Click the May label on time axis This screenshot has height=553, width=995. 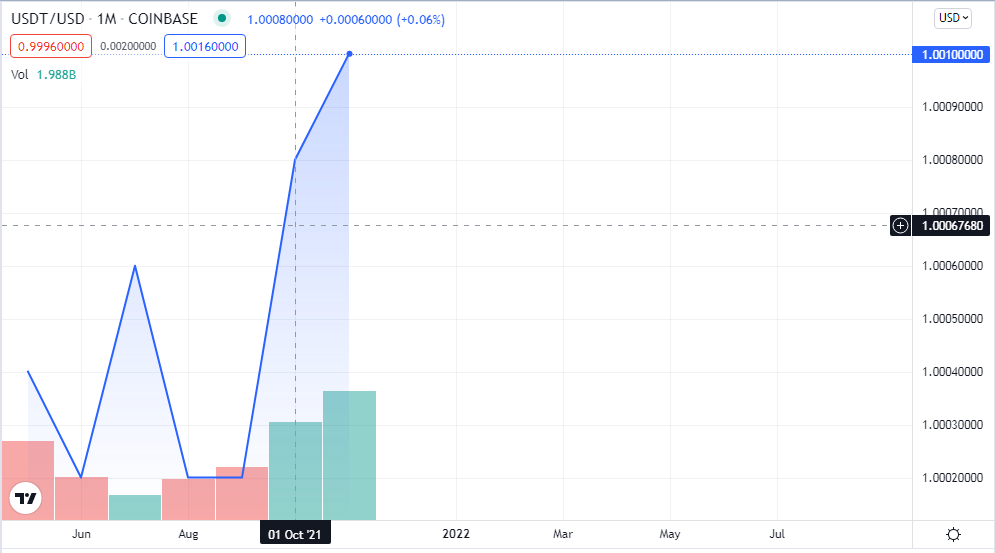670,534
